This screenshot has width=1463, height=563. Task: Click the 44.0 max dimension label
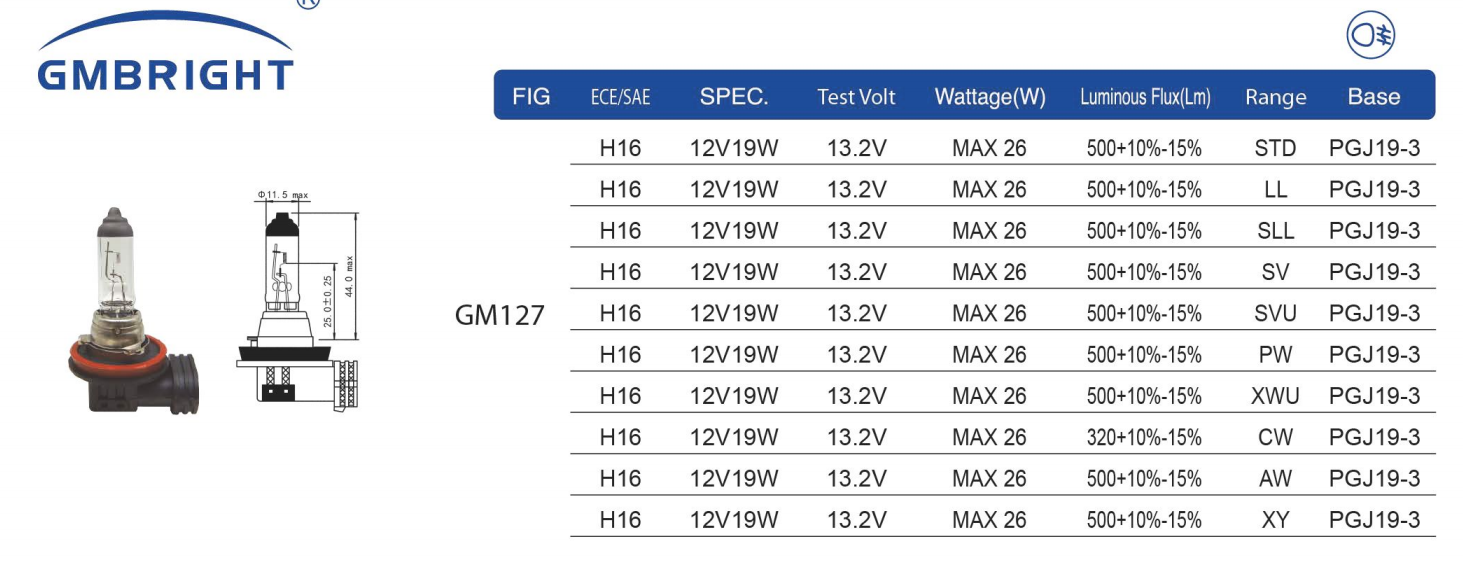[x=349, y=276]
